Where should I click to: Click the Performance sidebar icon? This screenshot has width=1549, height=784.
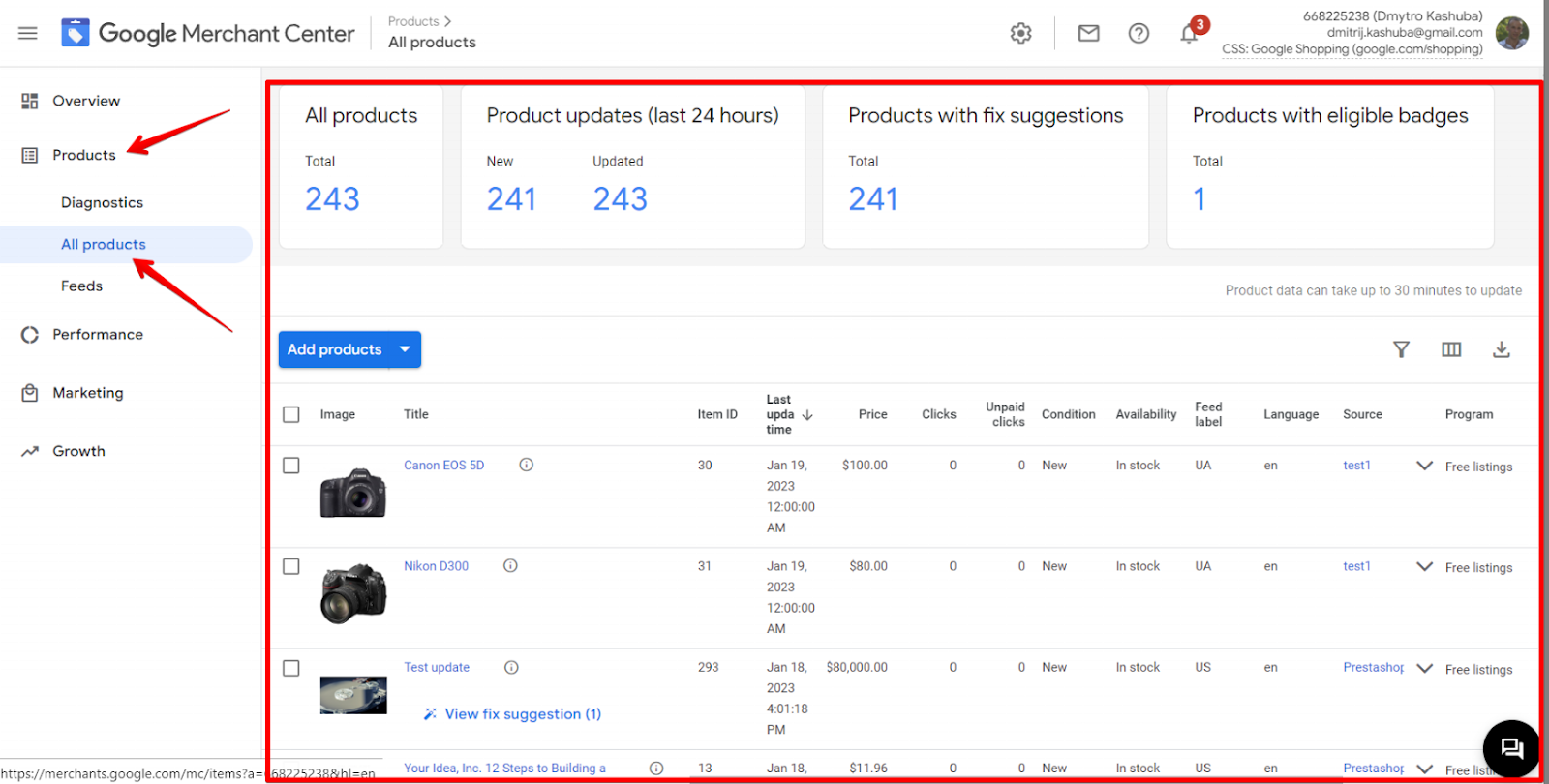pos(30,334)
